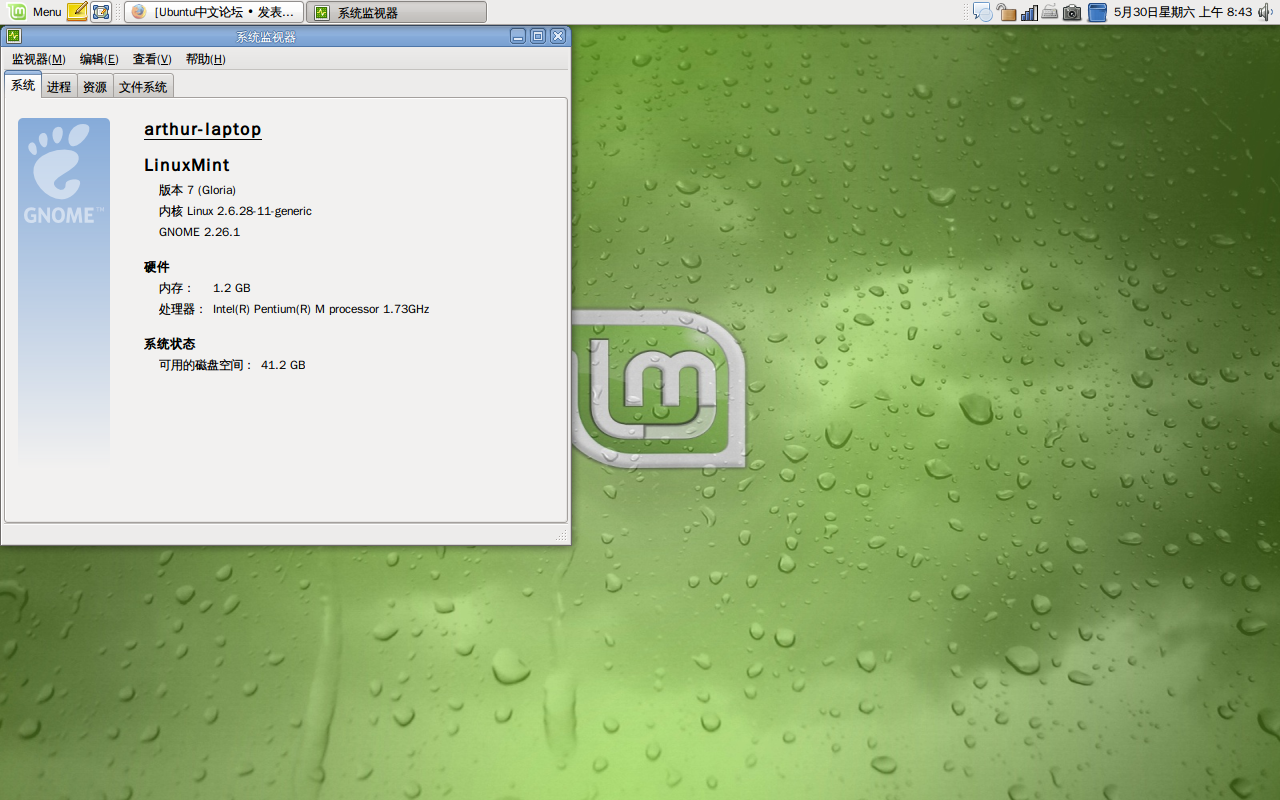Click the GNOME 2.26.1 version text

click(199, 232)
